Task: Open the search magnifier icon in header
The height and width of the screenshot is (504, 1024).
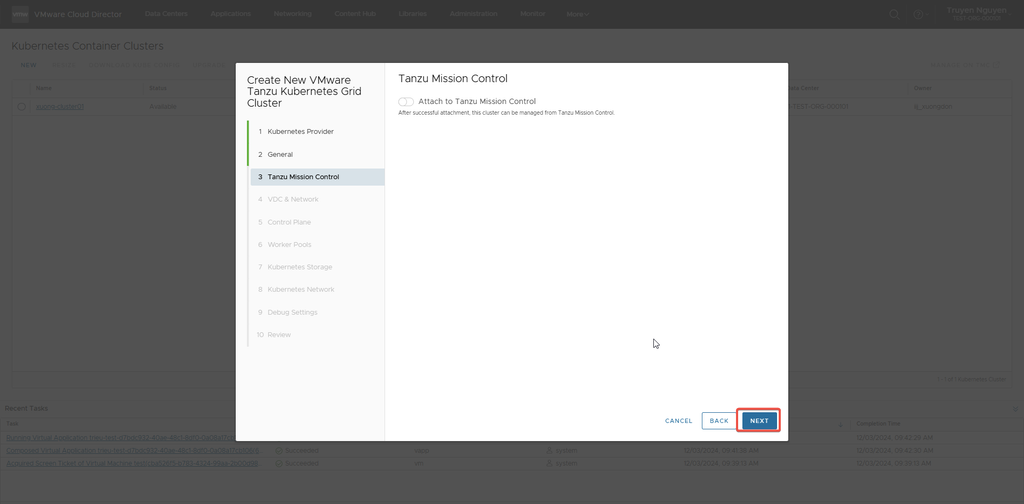Action: 895,14
